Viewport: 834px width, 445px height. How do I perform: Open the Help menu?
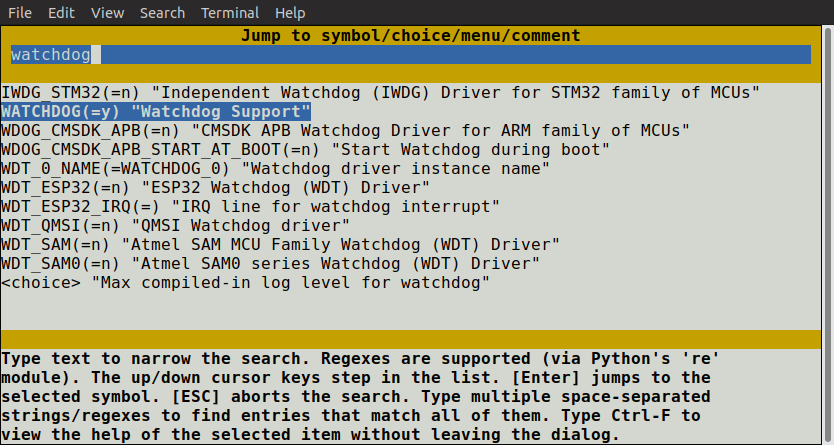click(x=290, y=13)
